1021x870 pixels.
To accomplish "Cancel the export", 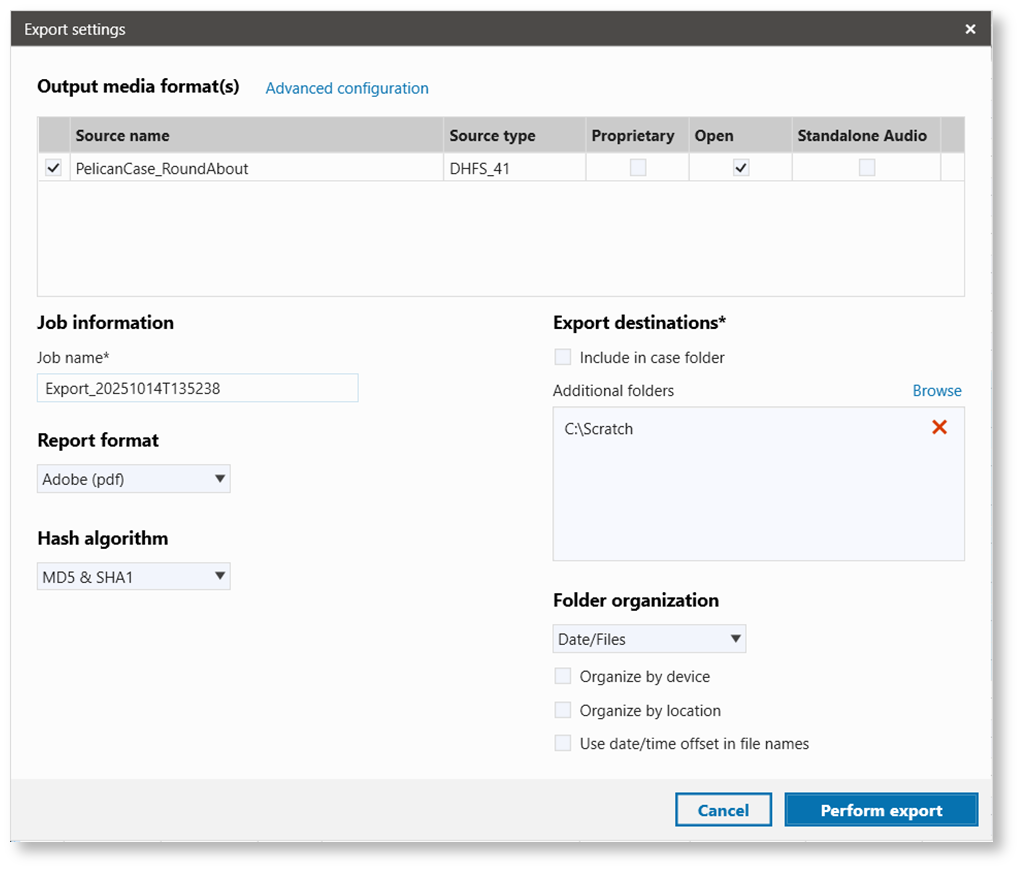I will (723, 809).
